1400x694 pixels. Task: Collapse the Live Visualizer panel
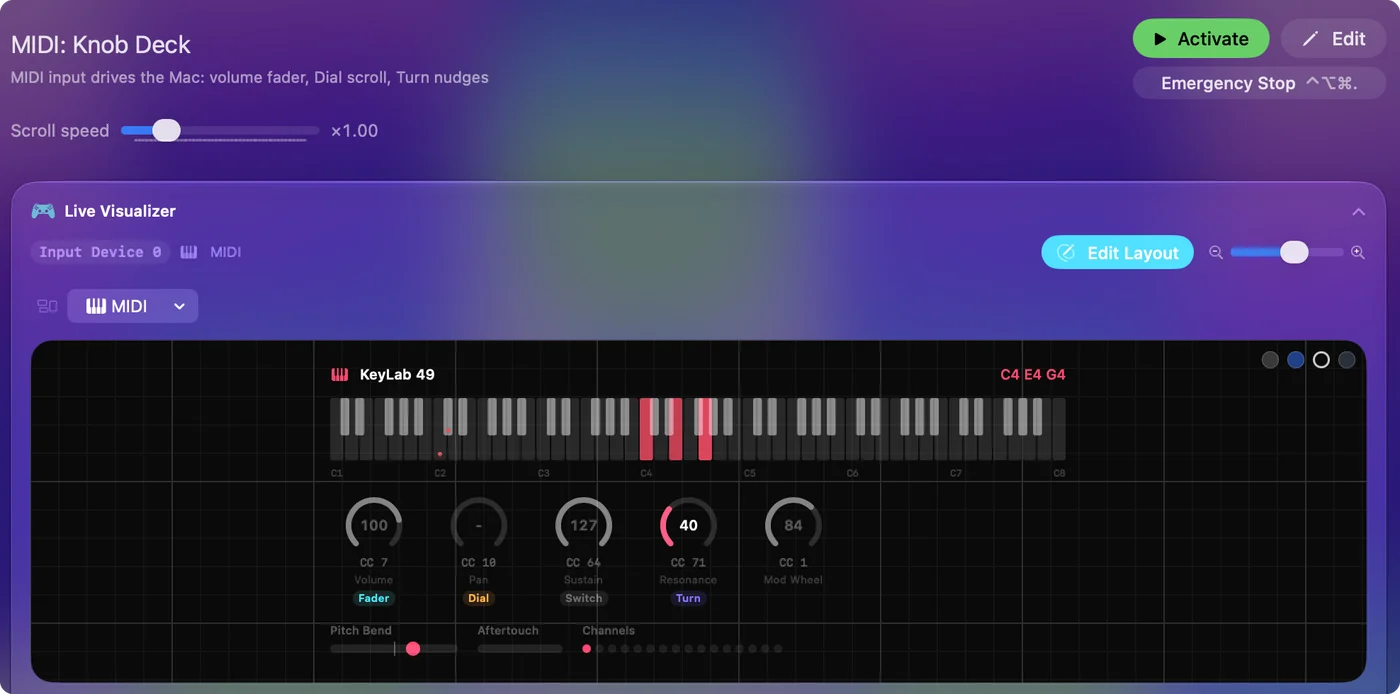(1358, 212)
